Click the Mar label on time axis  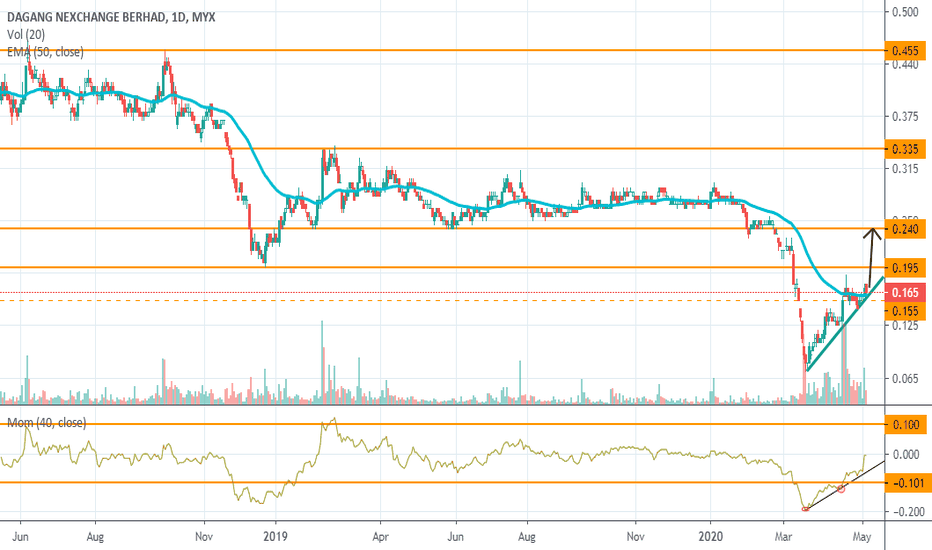783,537
